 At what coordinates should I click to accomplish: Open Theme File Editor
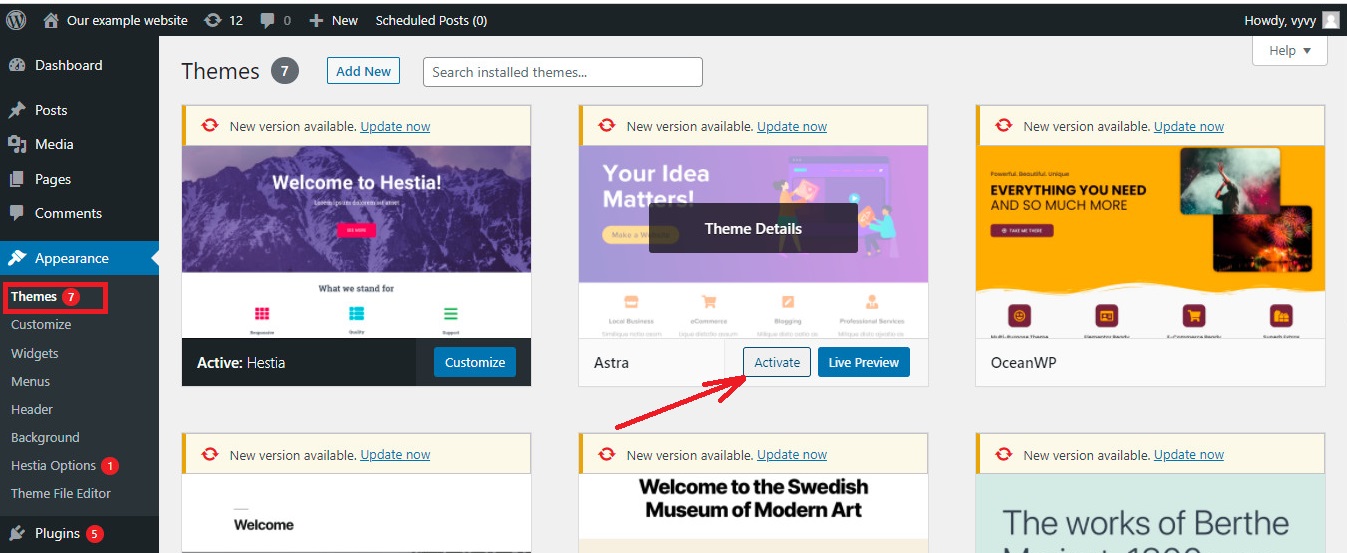tap(61, 493)
